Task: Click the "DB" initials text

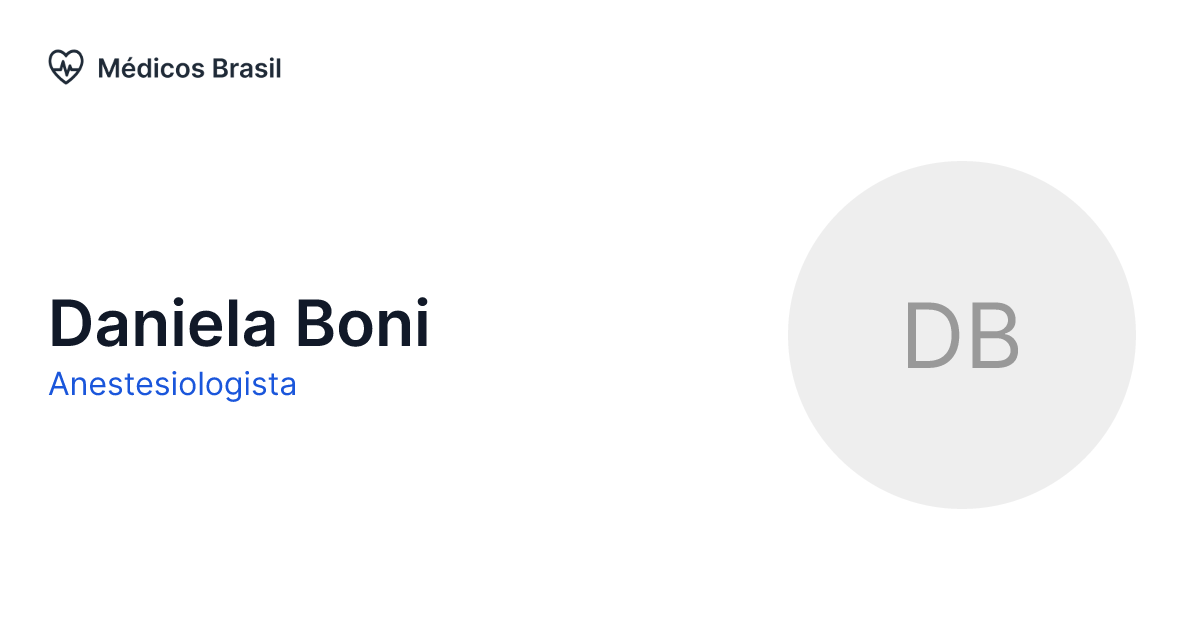Action: coord(961,336)
